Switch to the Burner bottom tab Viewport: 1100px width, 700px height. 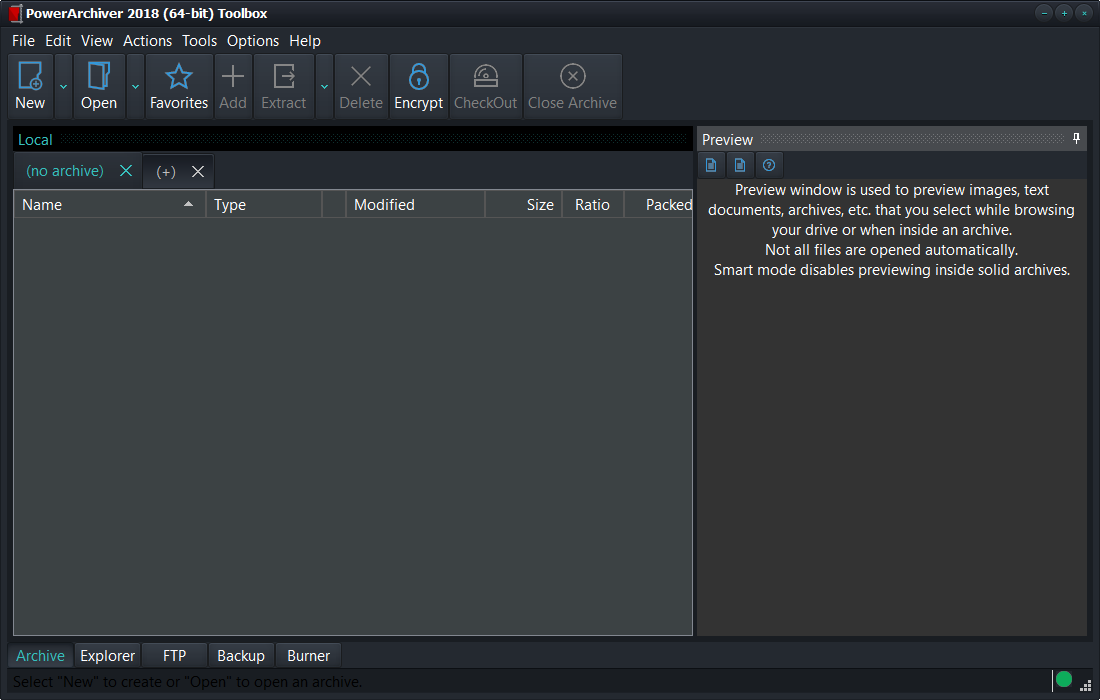pyautogui.click(x=308, y=656)
